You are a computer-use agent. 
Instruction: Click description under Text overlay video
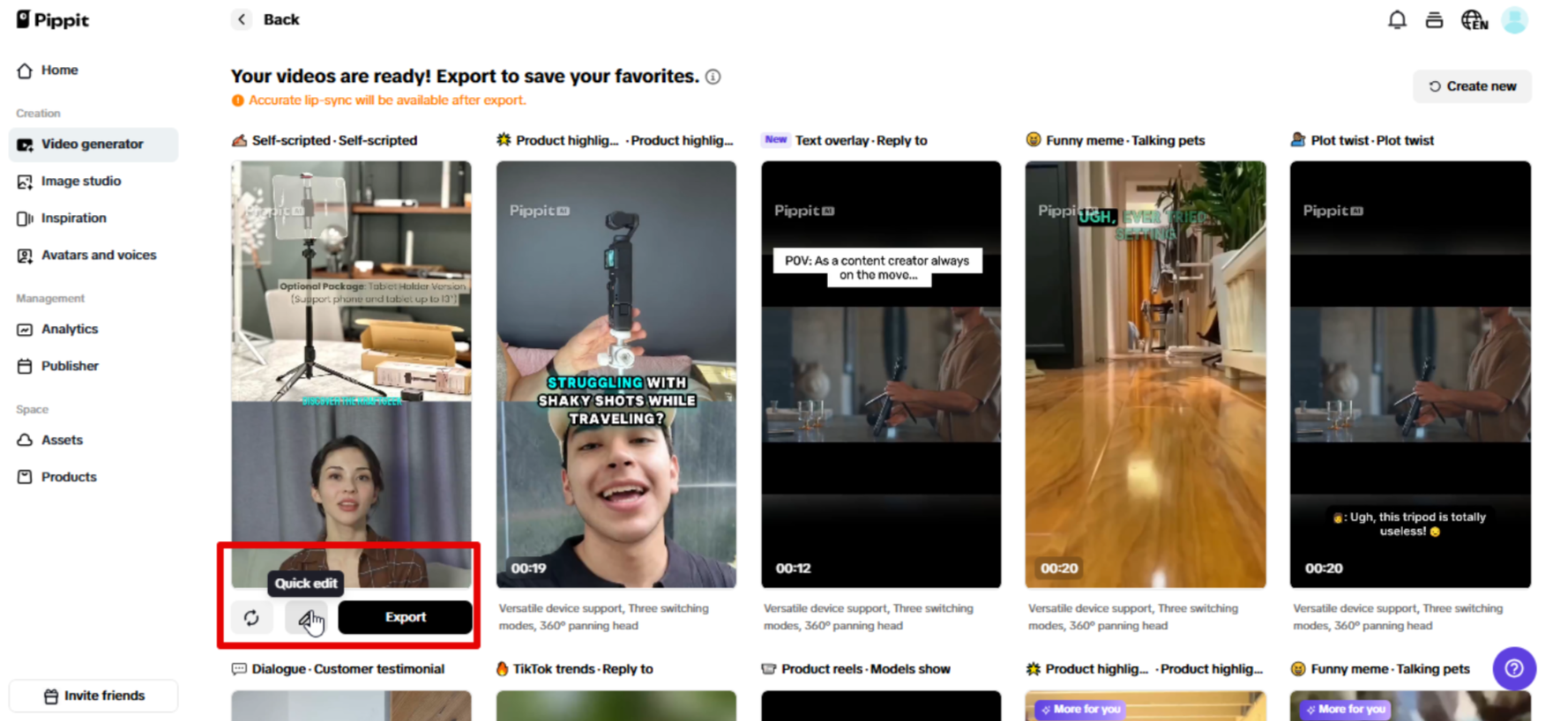[869, 618]
